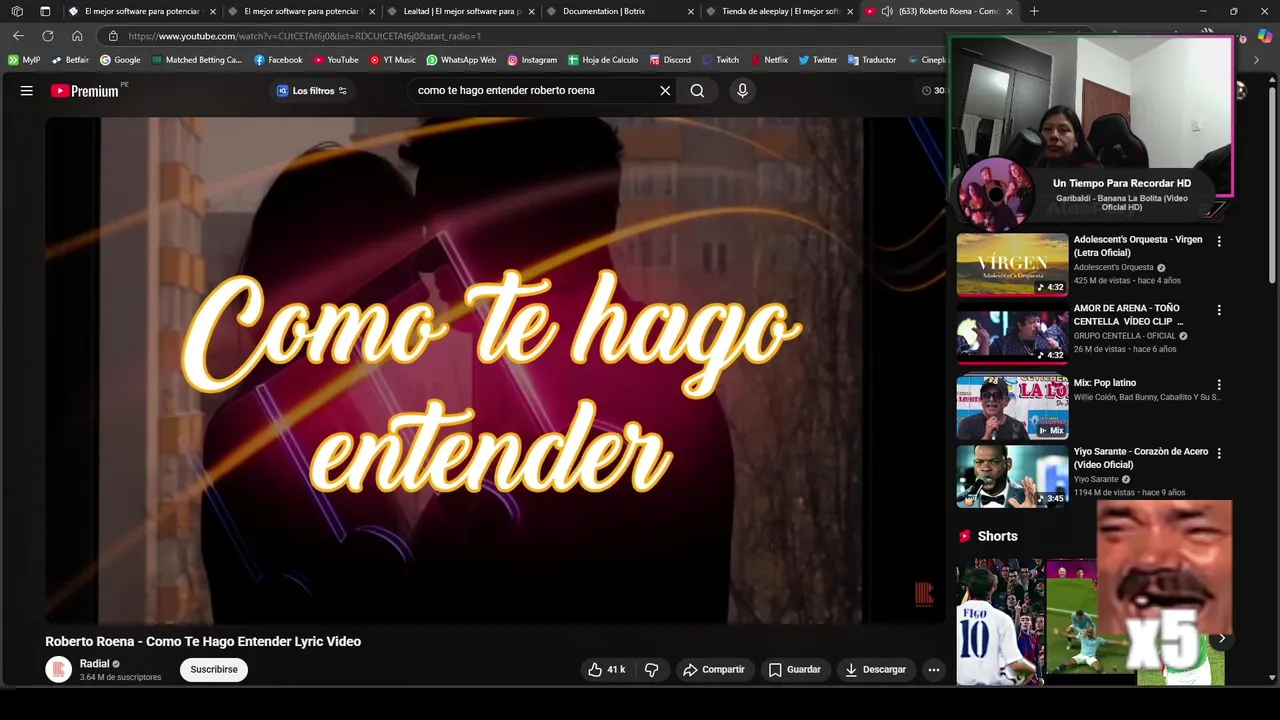Click the Compartir share button
This screenshot has width=1280, height=720.
pyautogui.click(x=713, y=670)
